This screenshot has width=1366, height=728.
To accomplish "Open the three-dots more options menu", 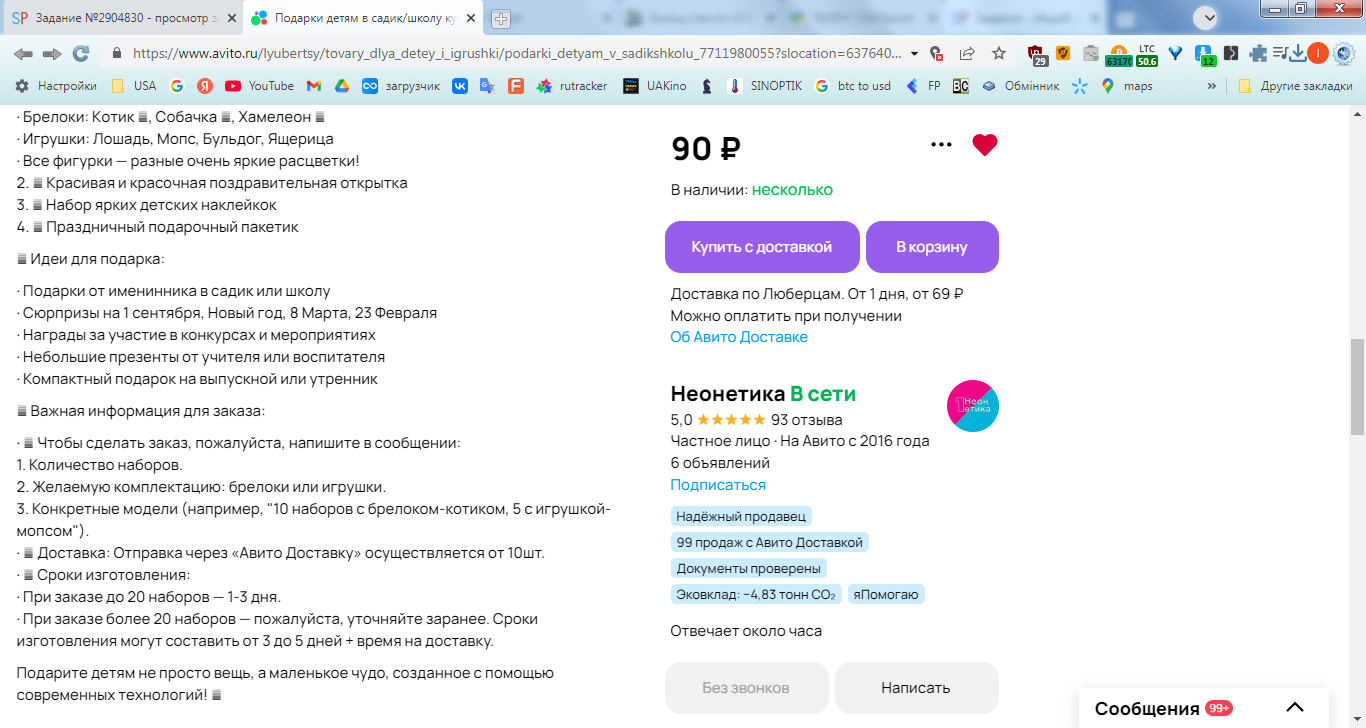I will (941, 145).
